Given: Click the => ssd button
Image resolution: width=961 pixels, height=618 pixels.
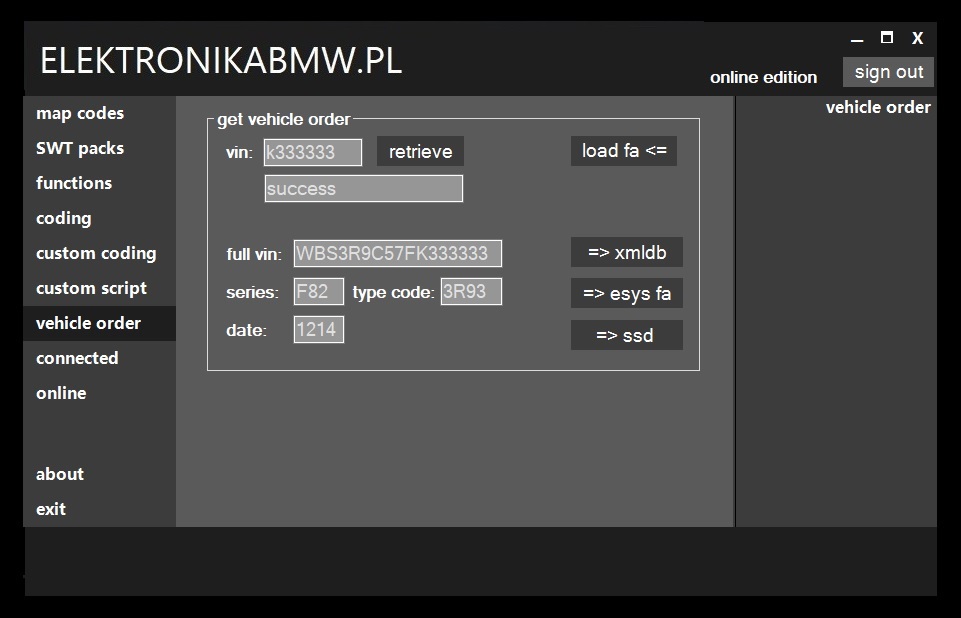Looking at the screenshot, I should (x=627, y=335).
